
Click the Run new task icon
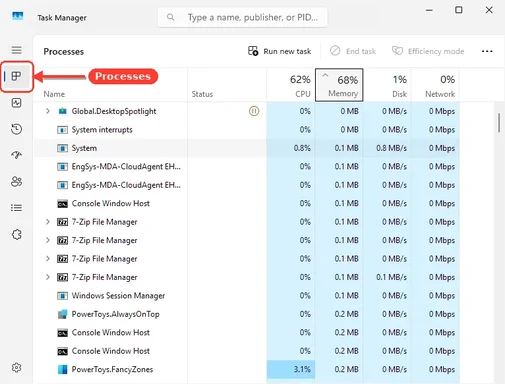click(253, 51)
